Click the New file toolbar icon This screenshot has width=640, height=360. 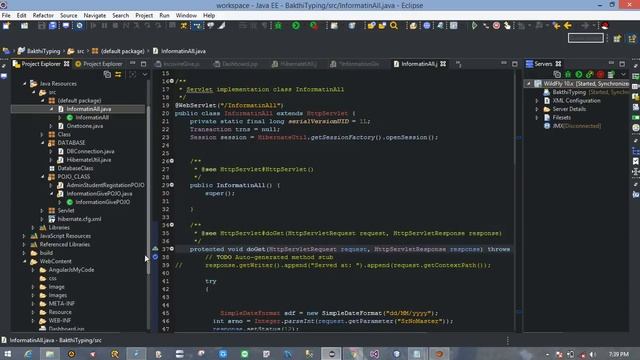point(7,26)
